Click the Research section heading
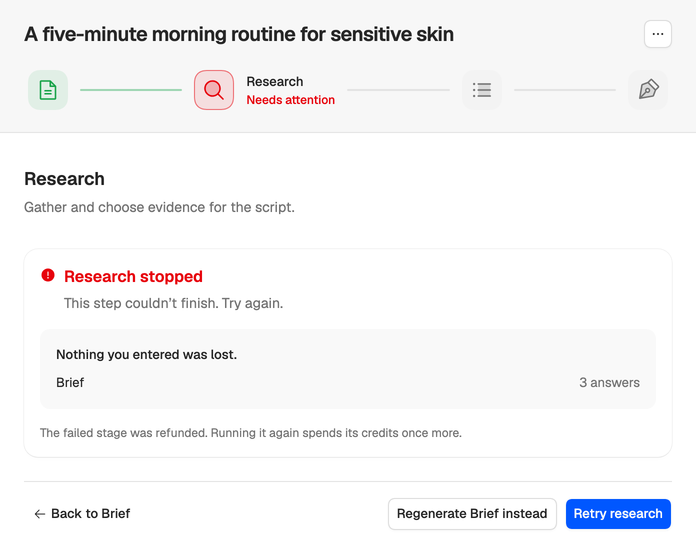Viewport: 696px width, 546px height. tap(64, 179)
